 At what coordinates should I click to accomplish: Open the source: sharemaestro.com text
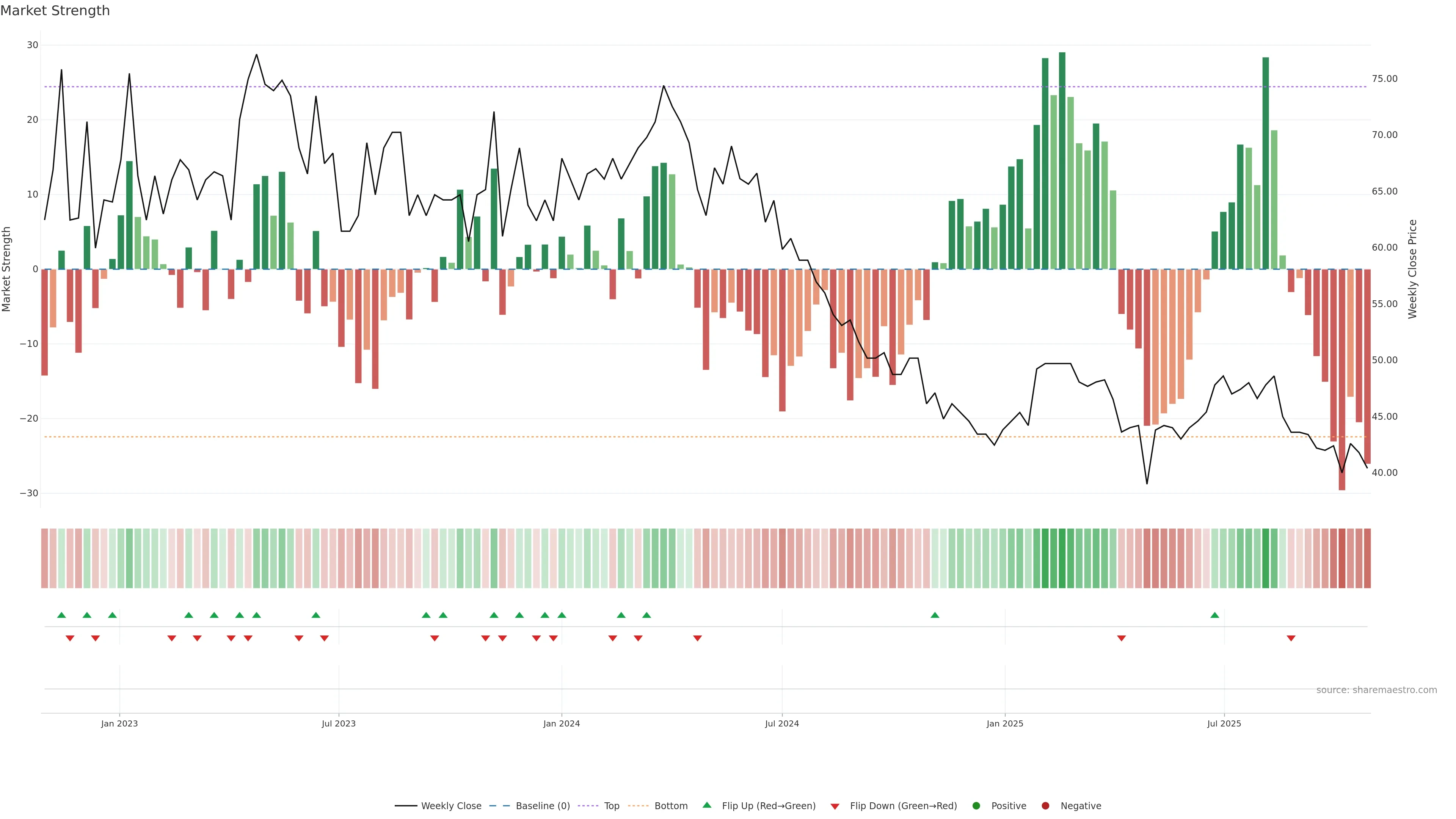coord(1376,690)
